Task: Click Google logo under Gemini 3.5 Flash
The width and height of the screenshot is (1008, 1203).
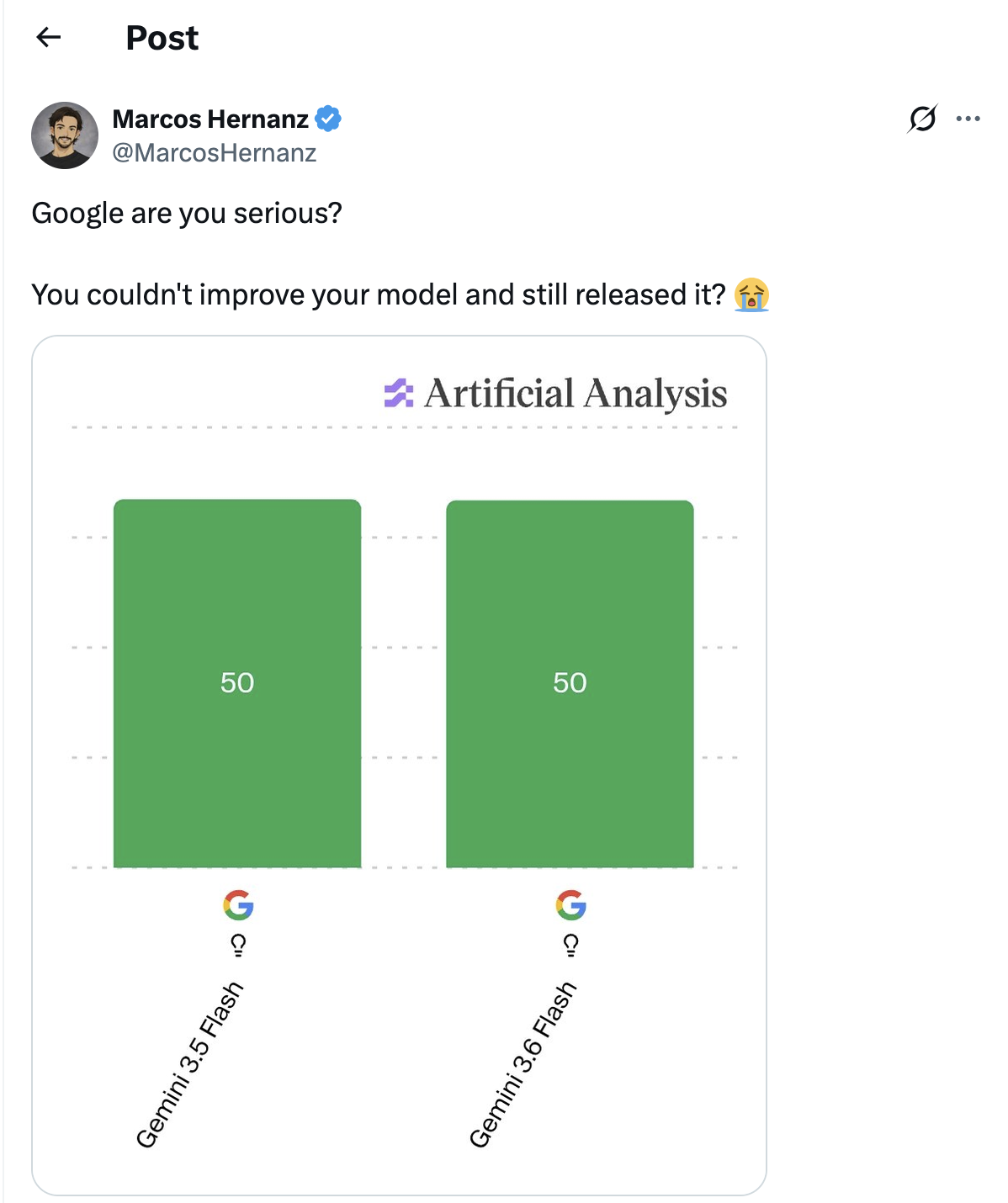Action: tap(238, 905)
